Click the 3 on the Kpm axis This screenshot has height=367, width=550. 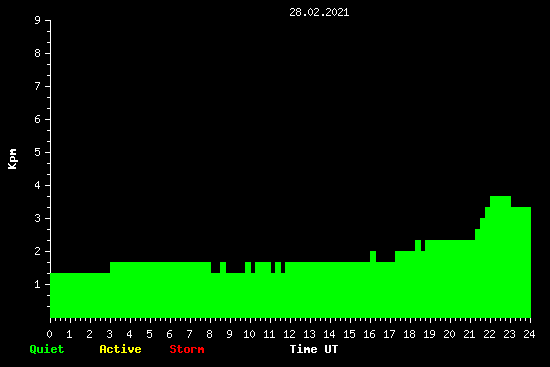38,219
